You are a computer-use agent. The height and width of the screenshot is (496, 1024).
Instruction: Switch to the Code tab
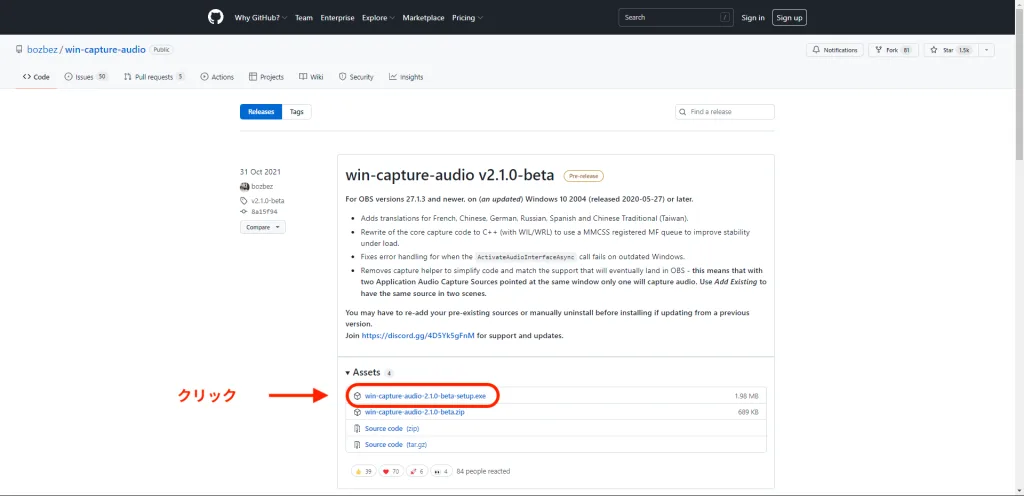click(x=36, y=77)
